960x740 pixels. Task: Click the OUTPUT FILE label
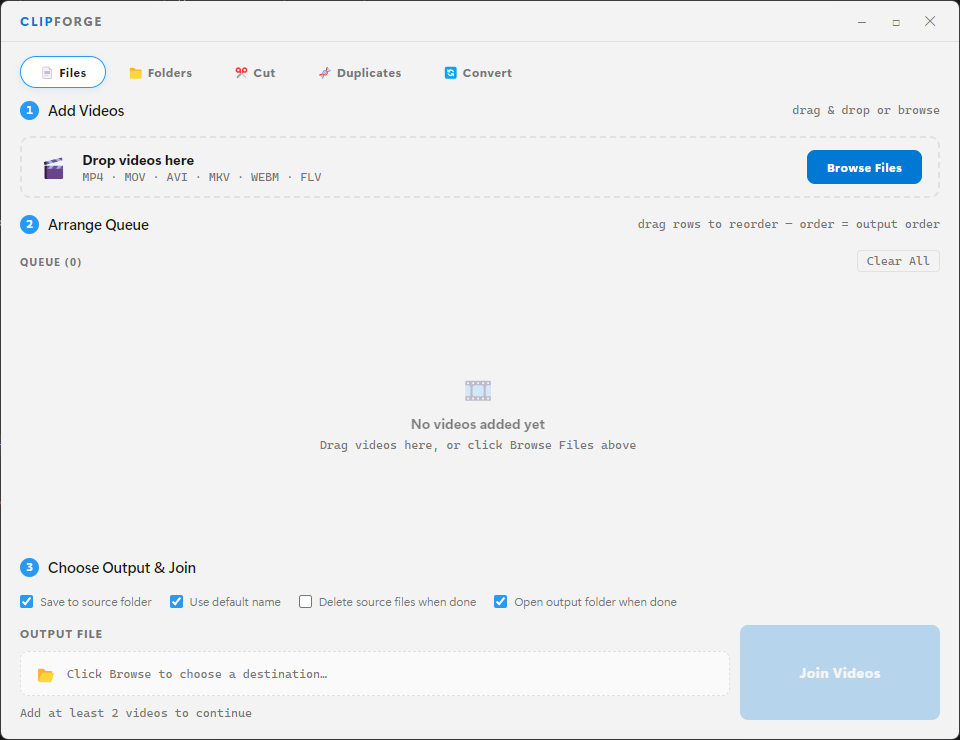[61, 634]
